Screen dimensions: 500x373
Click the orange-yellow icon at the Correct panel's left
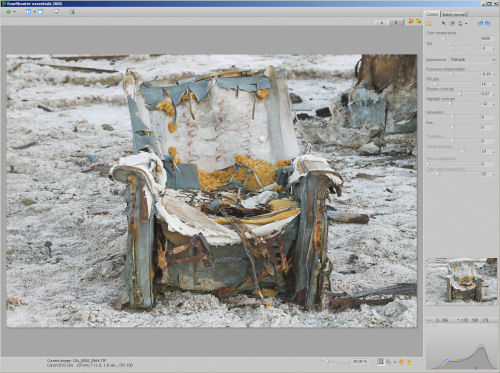pos(429,23)
